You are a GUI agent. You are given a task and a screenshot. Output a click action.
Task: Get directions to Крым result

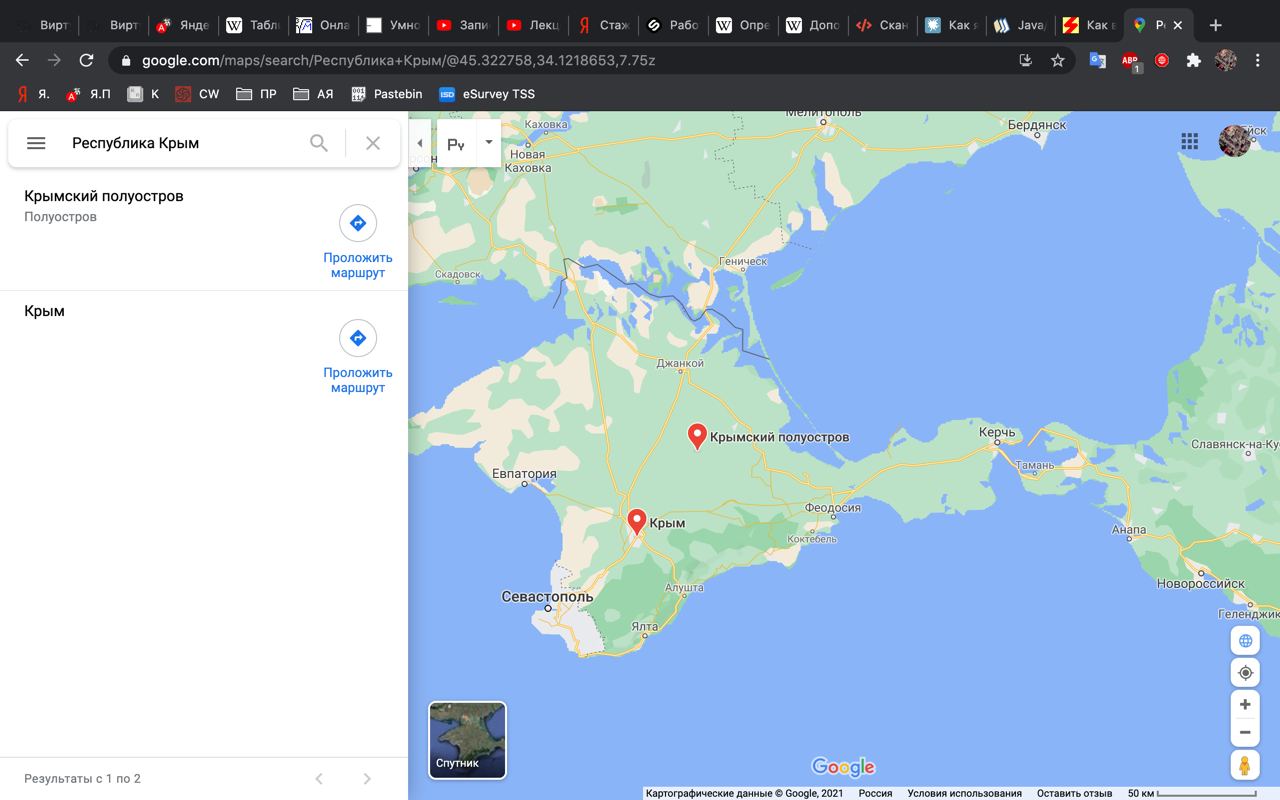pyautogui.click(x=358, y=357)
